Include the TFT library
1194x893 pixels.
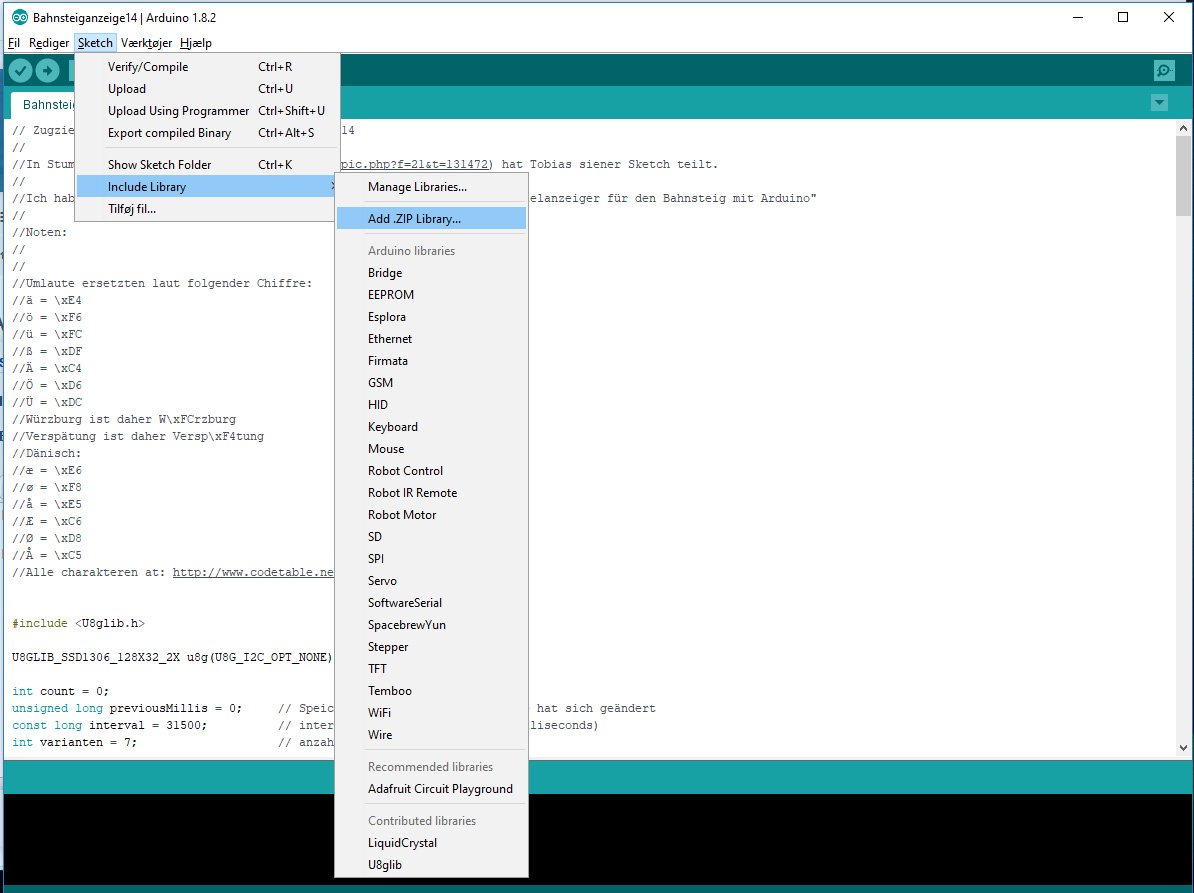431,669
